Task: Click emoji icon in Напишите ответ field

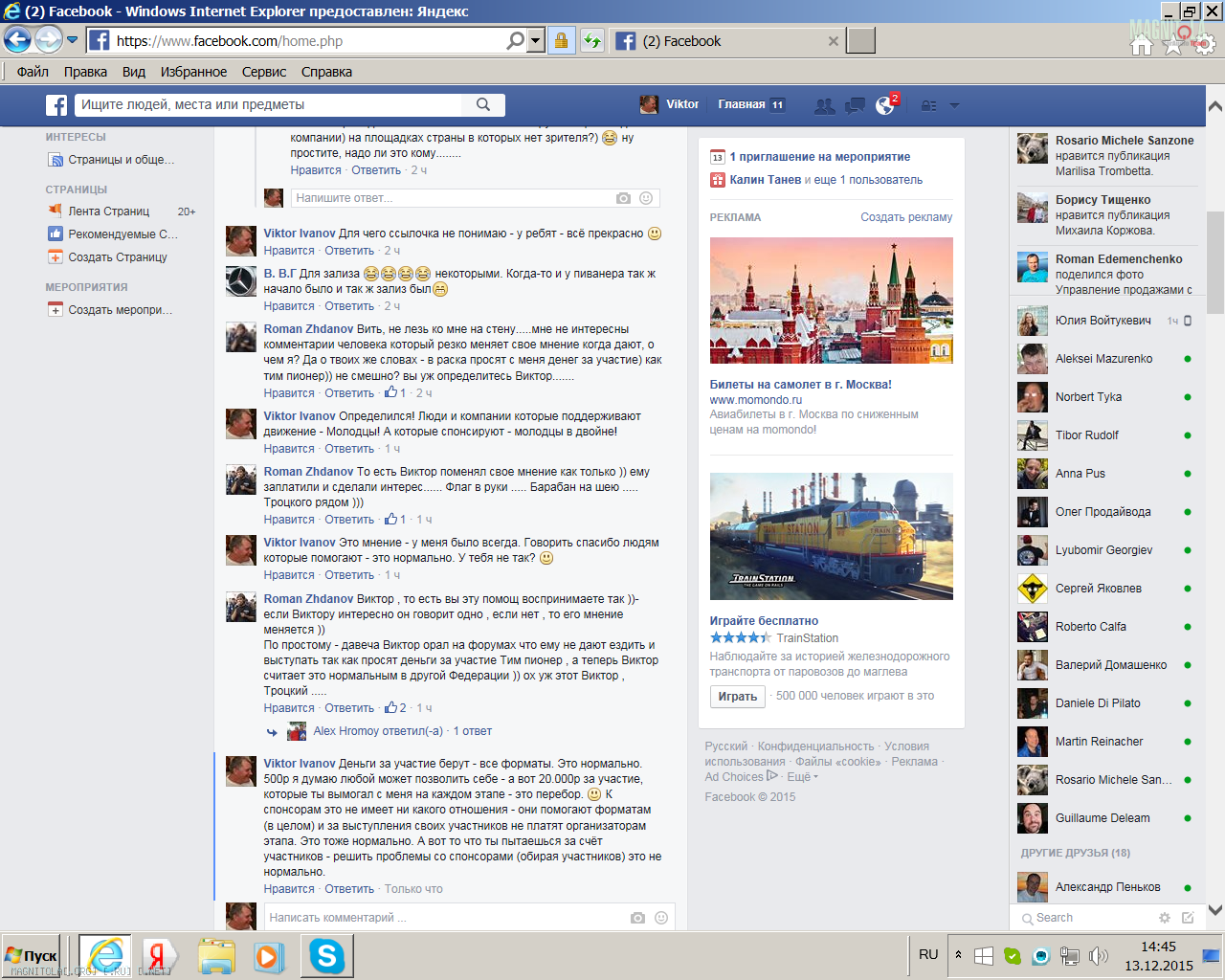Action: pos(646,198)
